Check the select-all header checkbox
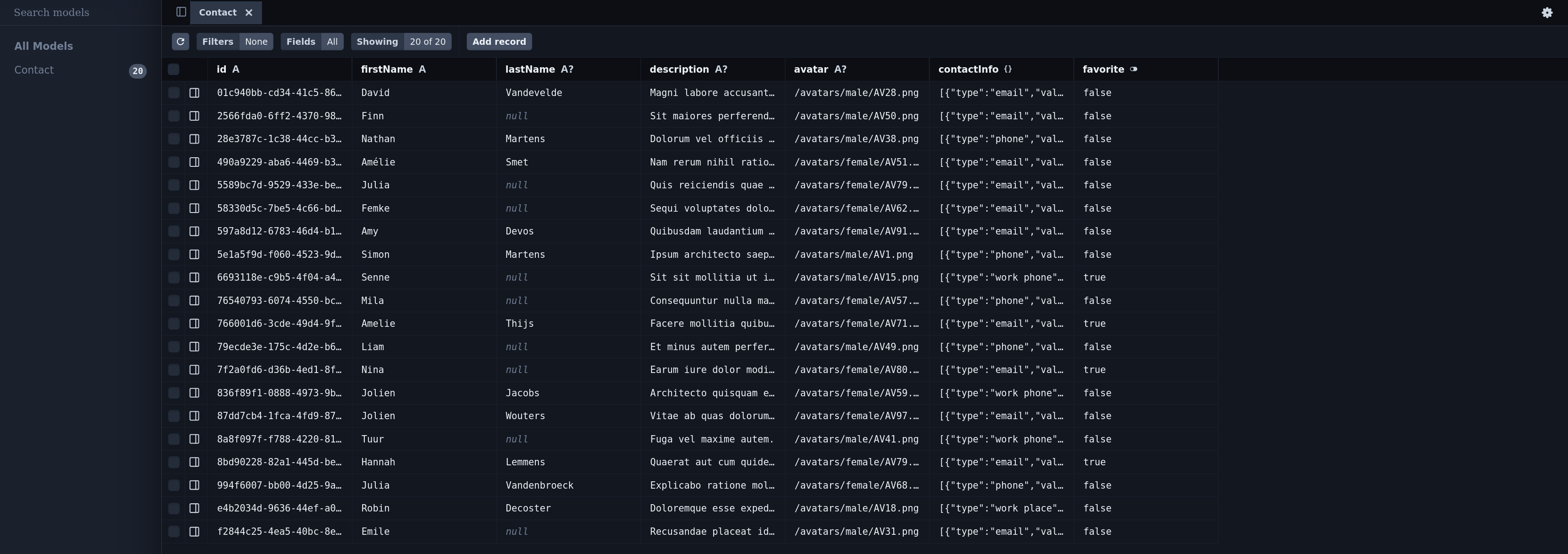The height and width of the screenshot is (554, 1568). pyautogui.click(x=173, y=69)
